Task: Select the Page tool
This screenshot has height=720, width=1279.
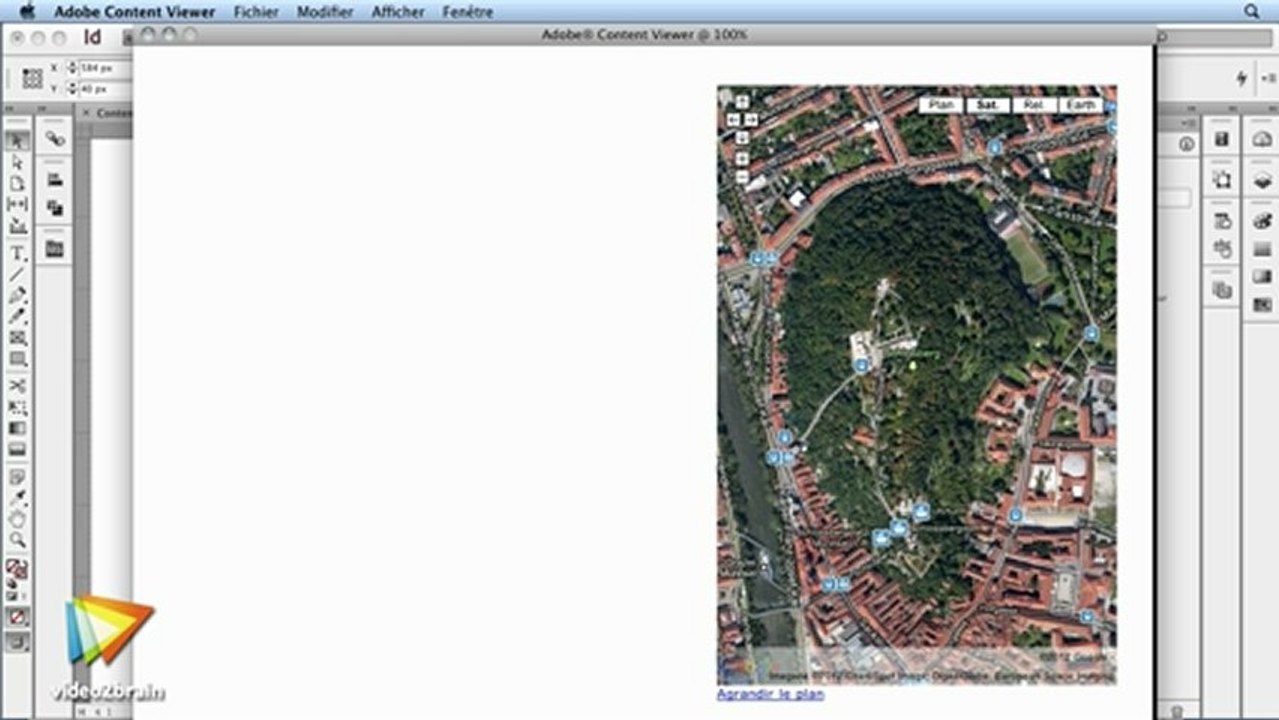Action: coord(18,183)
